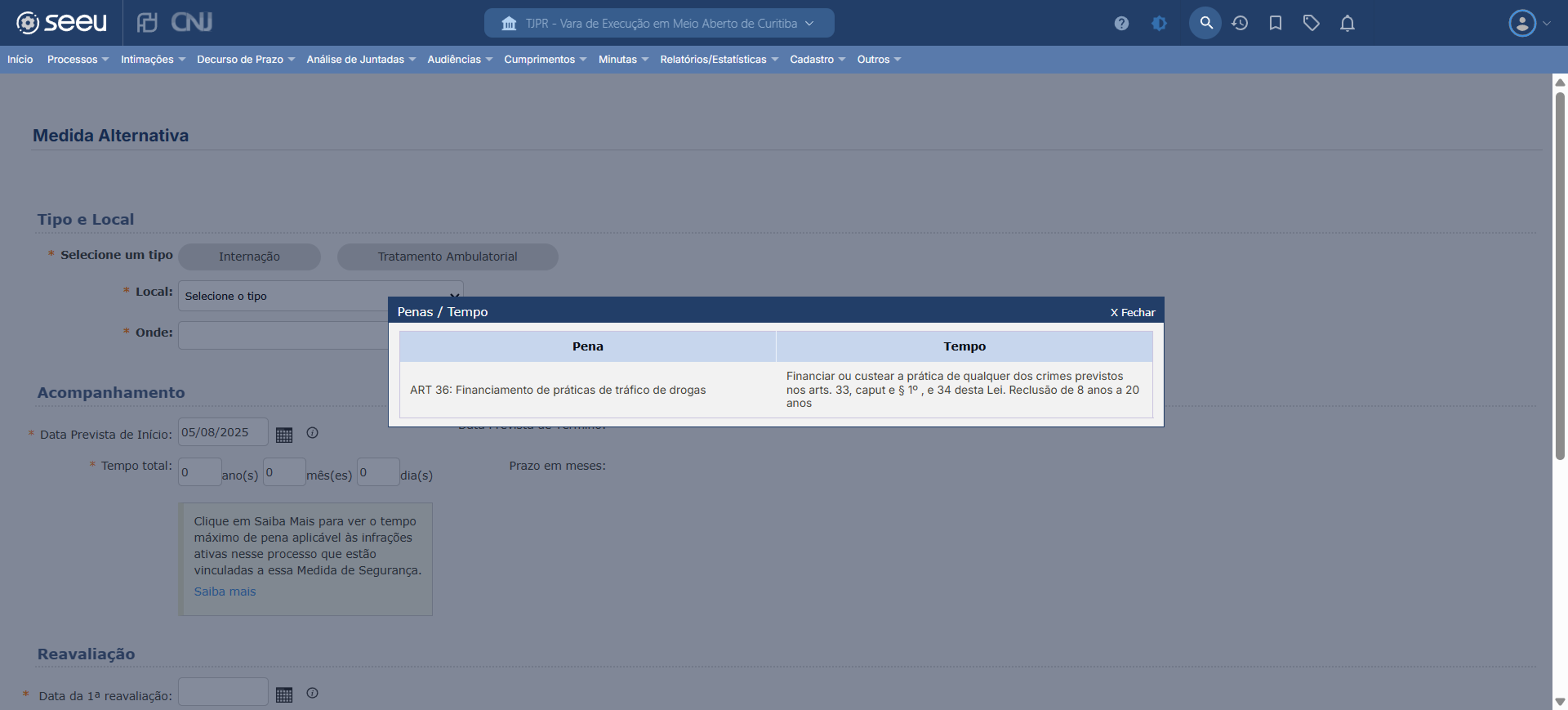Click the mês(es) number field

click(284, 472)
